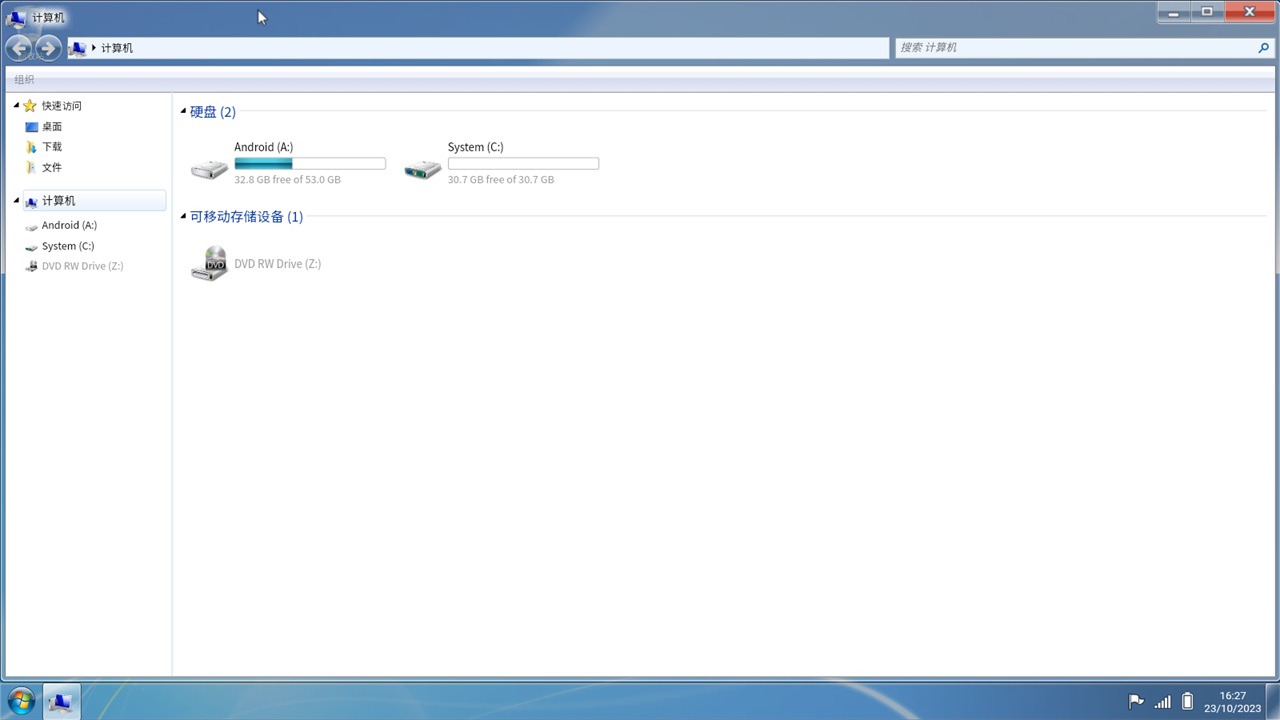Click the '30.7 GB free of 30.7 GB' text
Image resolution: width=1280 pixels, height=720 pixels.
click(501, 180)
